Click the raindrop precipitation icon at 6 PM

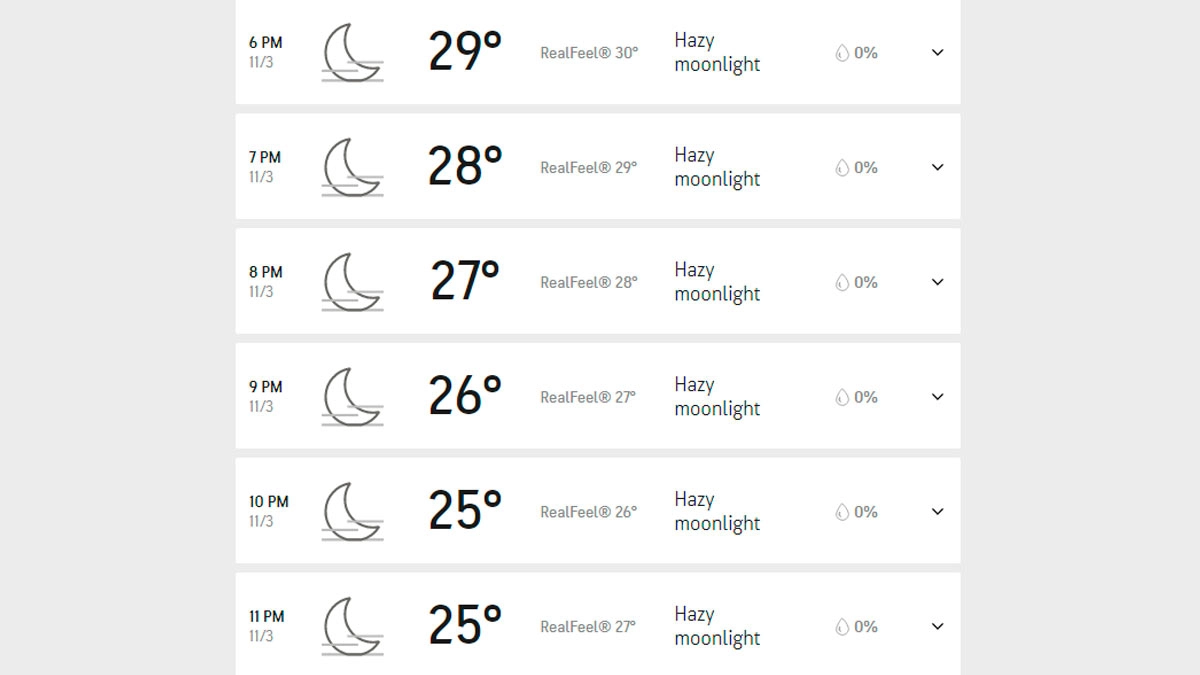842,53
